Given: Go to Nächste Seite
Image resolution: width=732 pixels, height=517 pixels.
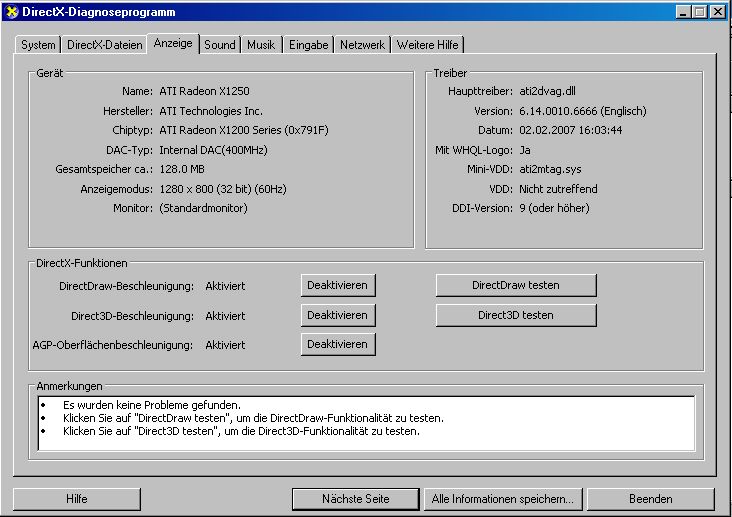Looking at the screenshot, I should point(355,499).
